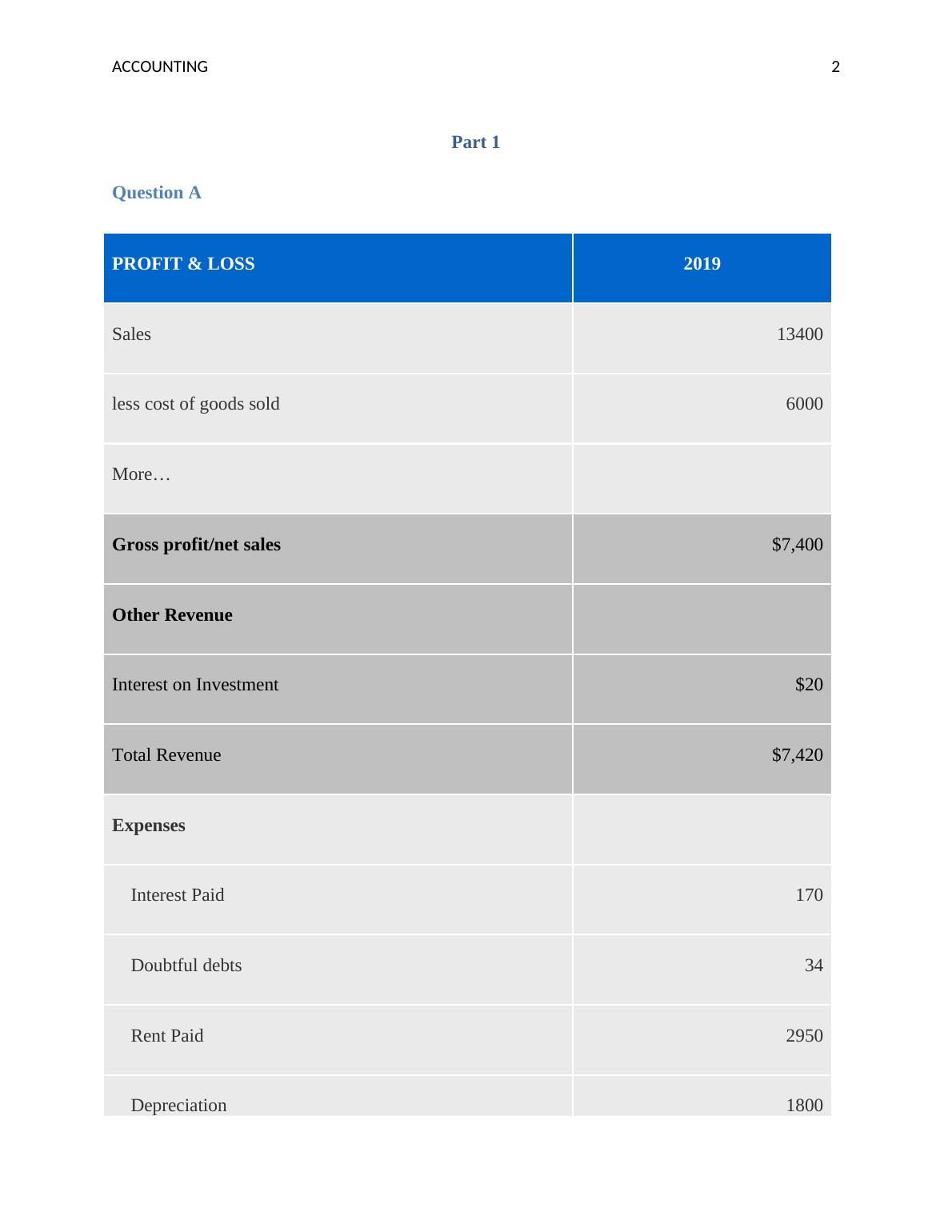Select the Sales value 13400
This screenshot has width=952, height=1232.
tap(799, 334)
